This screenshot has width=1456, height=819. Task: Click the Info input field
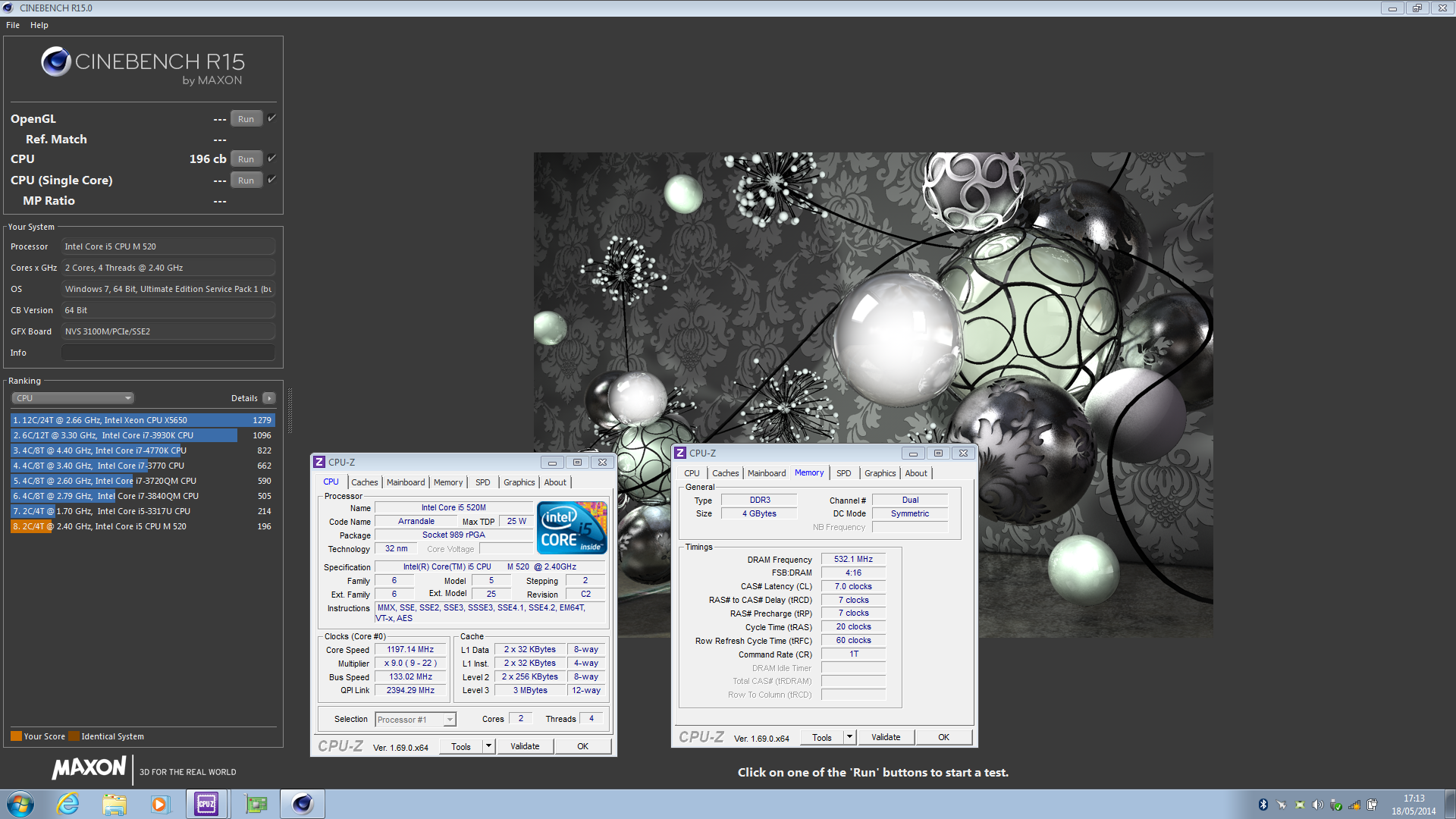[x=168, y=353]
